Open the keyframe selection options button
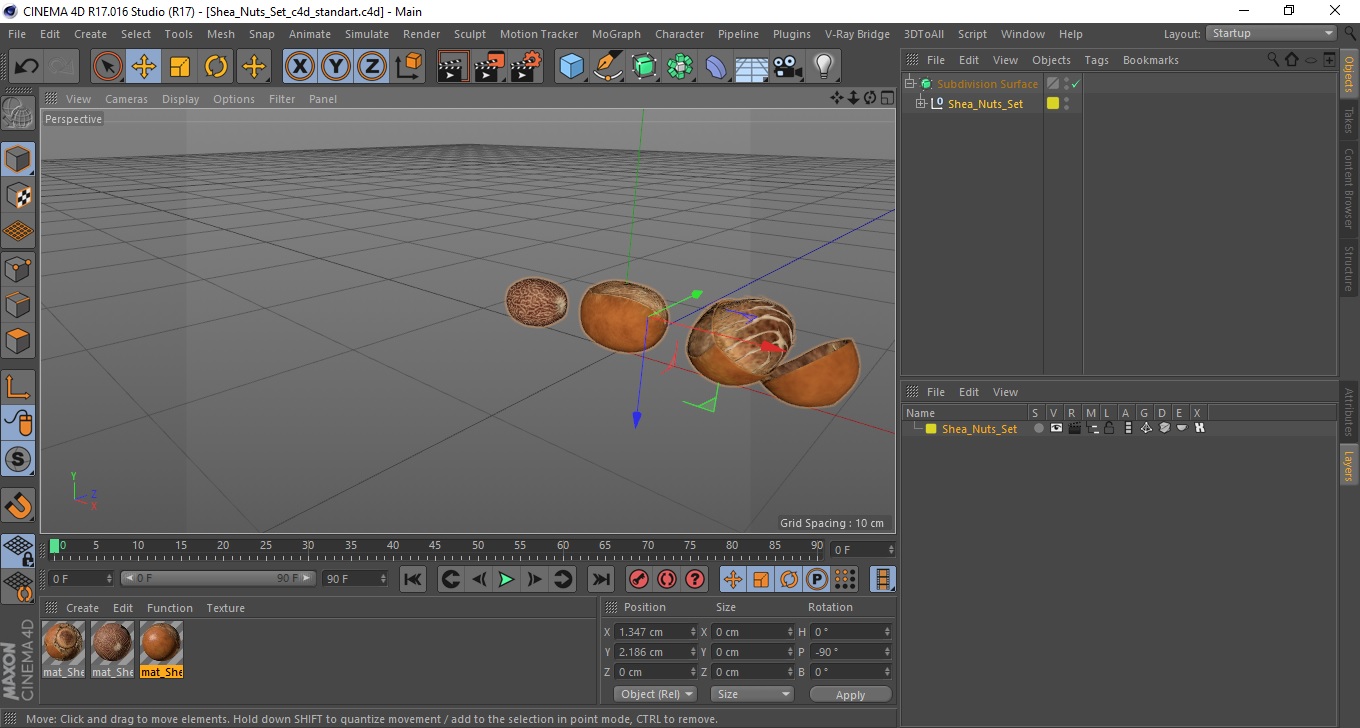 click(x=695, y=579)
